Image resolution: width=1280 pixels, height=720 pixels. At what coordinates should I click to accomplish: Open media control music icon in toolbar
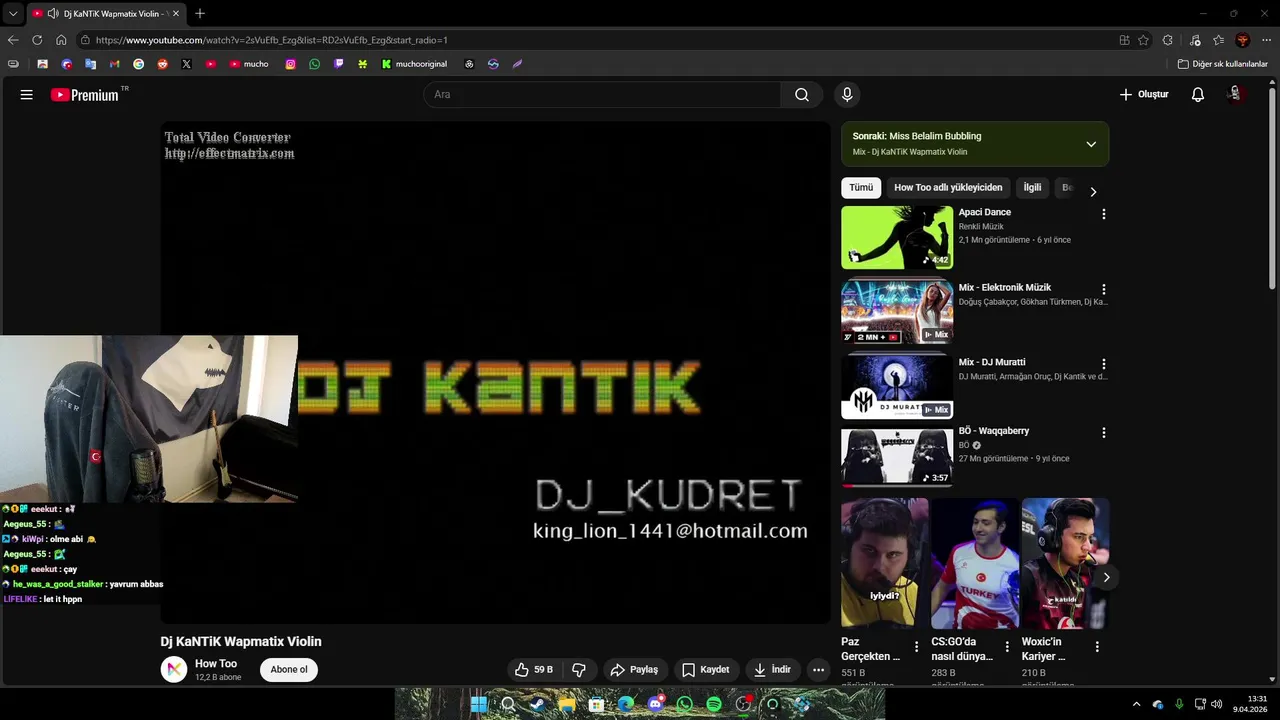tap(1195, 40)
